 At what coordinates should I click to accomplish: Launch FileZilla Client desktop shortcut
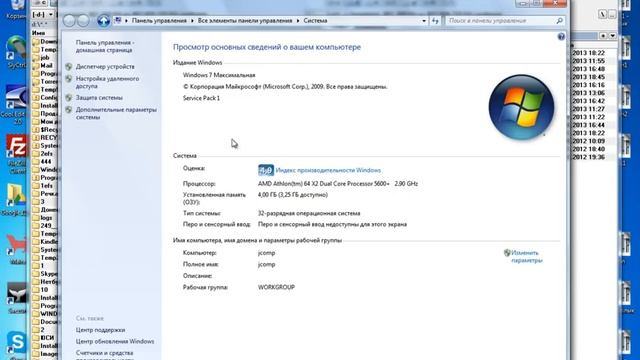coord(16,154)
